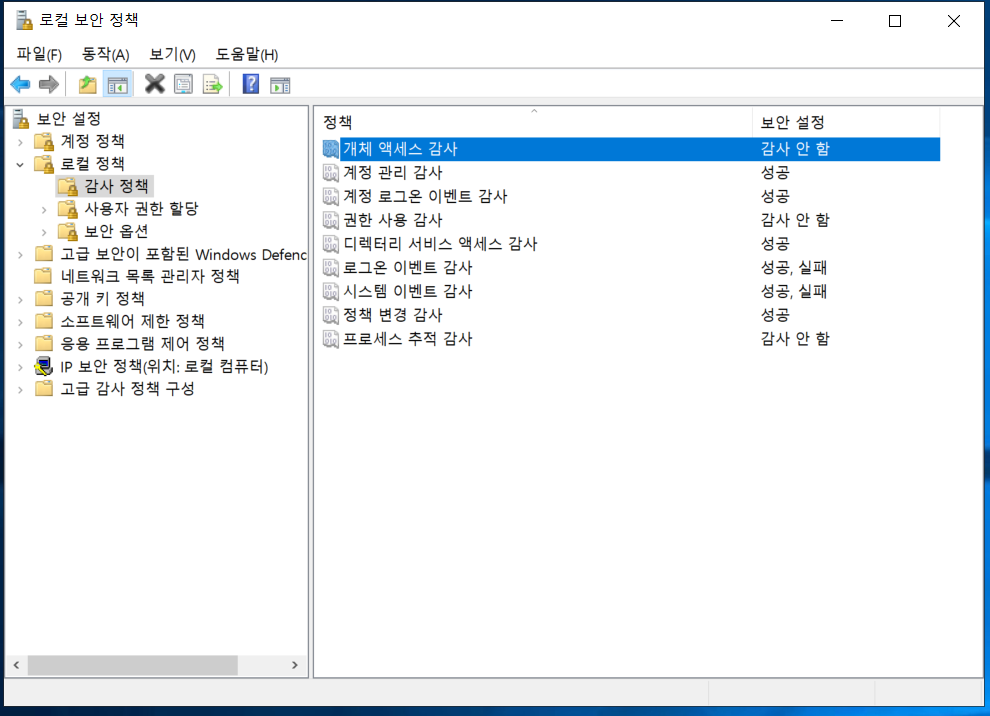Click the Export List toolbar icon
The height and width of the screenshot is (716, 990).
coord(213,84)
